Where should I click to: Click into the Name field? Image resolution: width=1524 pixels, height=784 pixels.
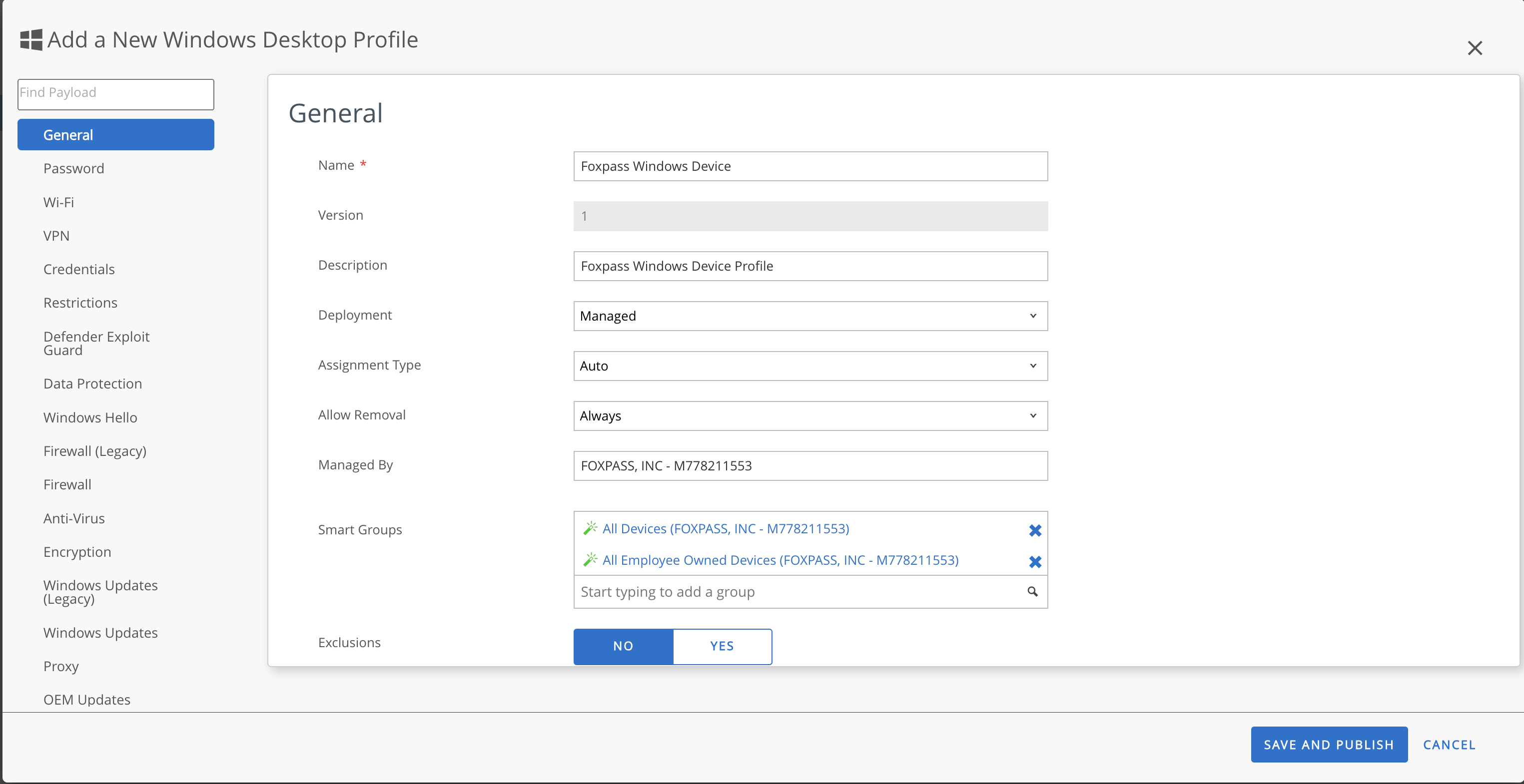coord(810,166)
